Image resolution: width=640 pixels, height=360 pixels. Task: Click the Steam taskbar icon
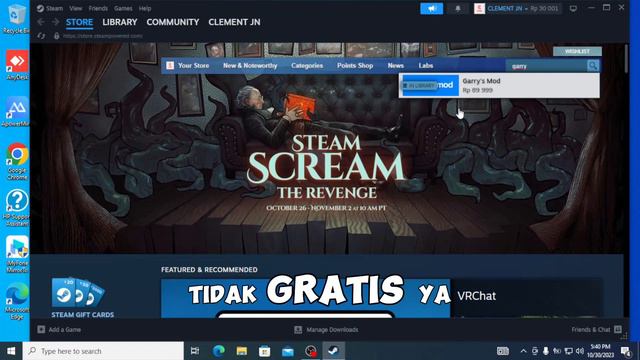(334, 351)
